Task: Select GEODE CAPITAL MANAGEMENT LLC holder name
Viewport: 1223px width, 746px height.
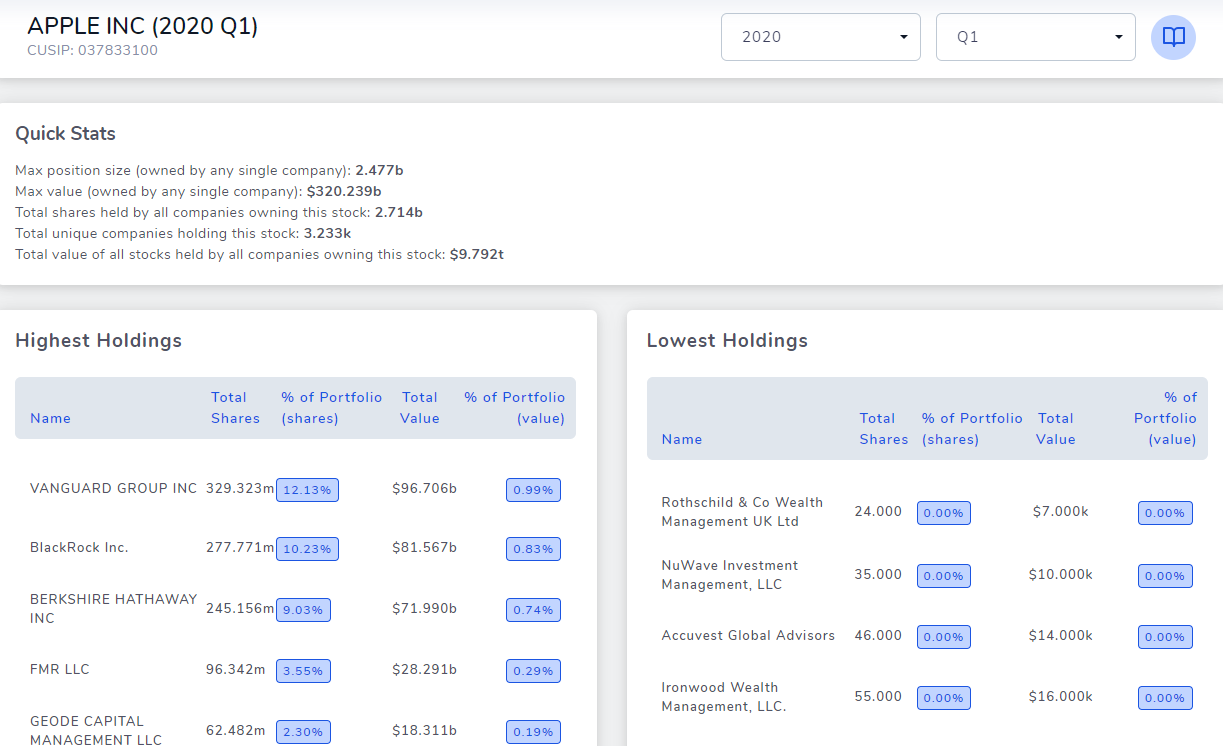Action: (96, 730)
